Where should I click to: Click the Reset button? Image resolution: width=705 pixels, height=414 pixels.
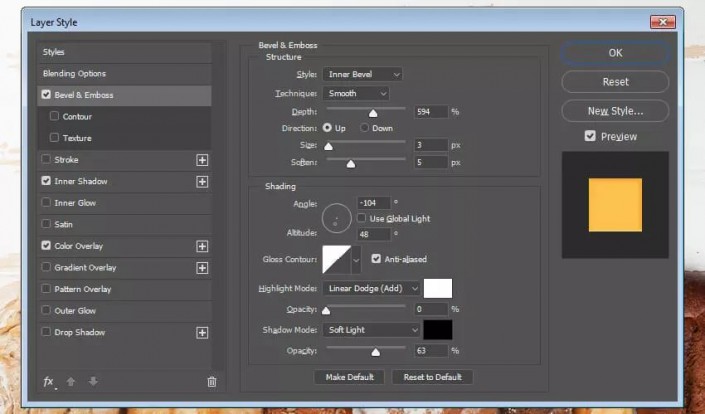click(x=615, y=82)
